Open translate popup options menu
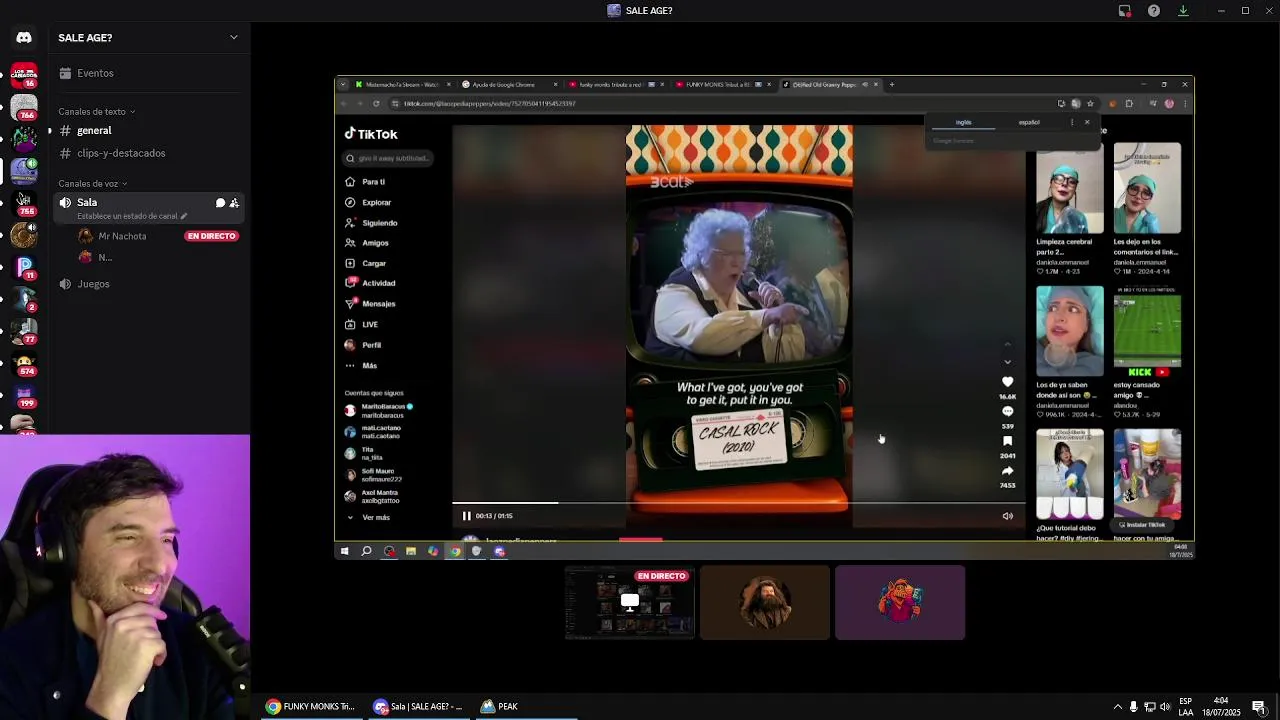Screen dimensions: 1280x720 click(1072, 122)
